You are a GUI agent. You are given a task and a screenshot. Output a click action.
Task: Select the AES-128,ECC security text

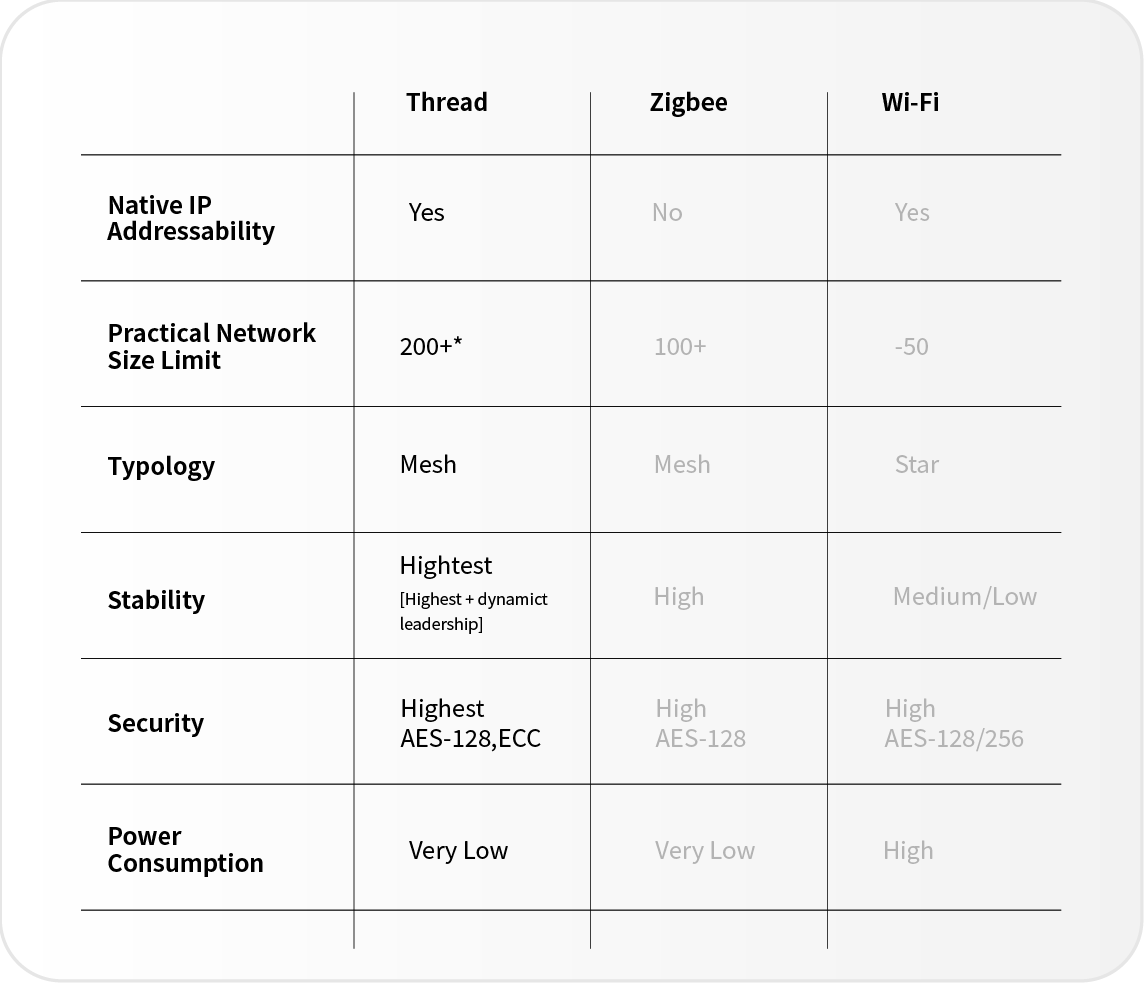pyautogui.click(x=470, y=739)
